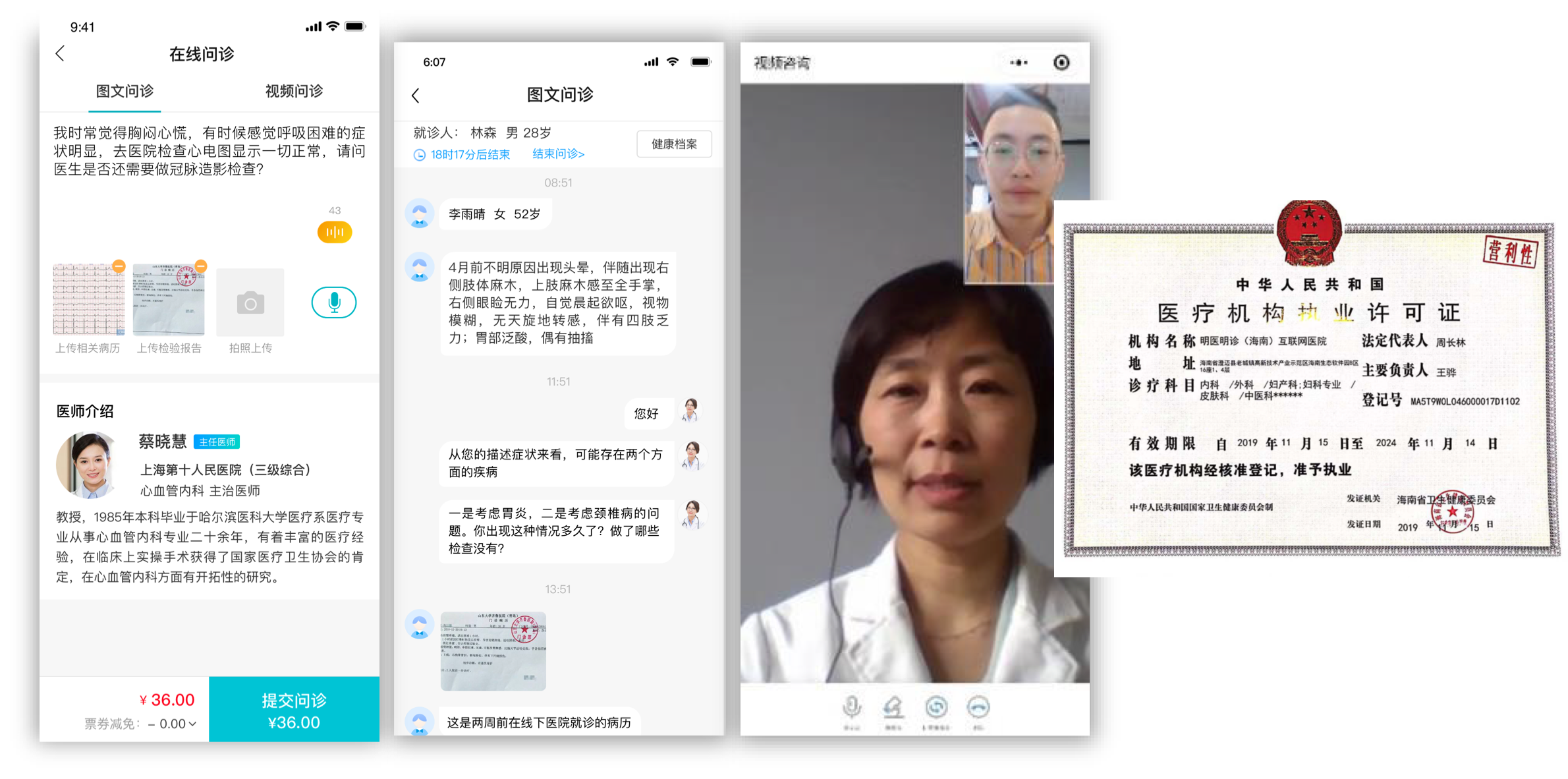
Task: Open the 结束问诊 link
Action: pos(558,154)
